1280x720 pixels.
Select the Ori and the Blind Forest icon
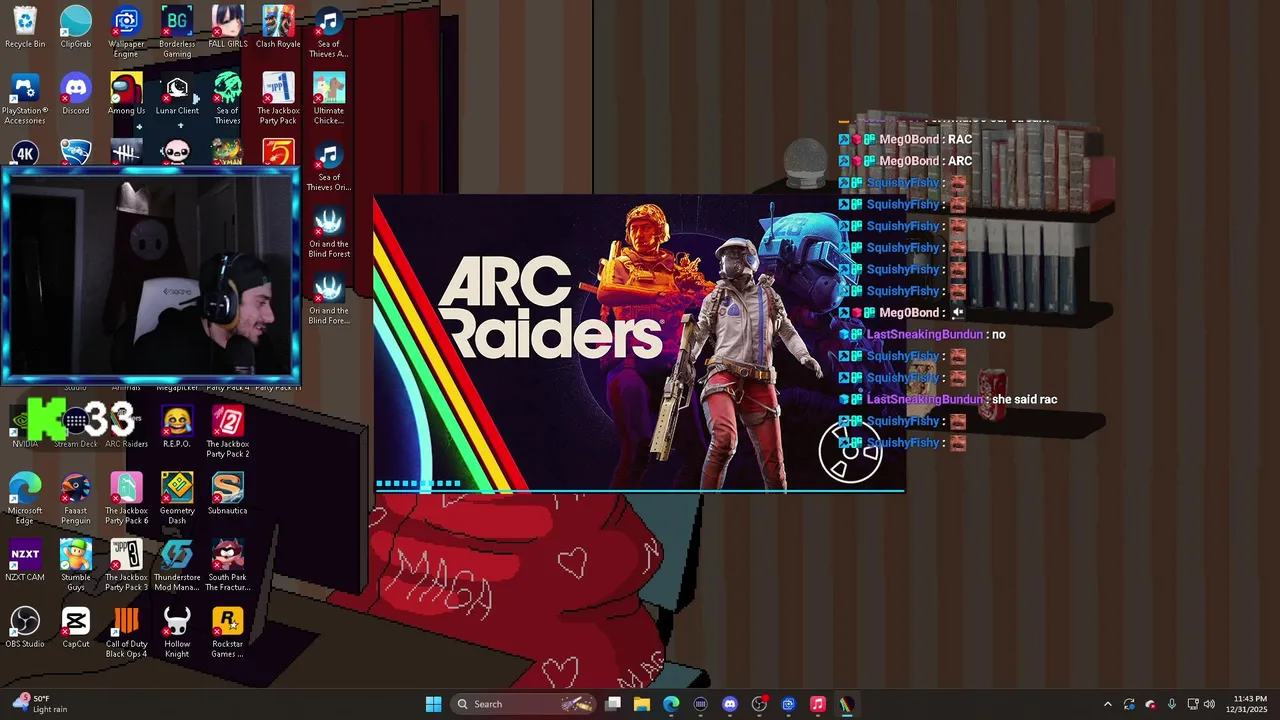point(329,234)
